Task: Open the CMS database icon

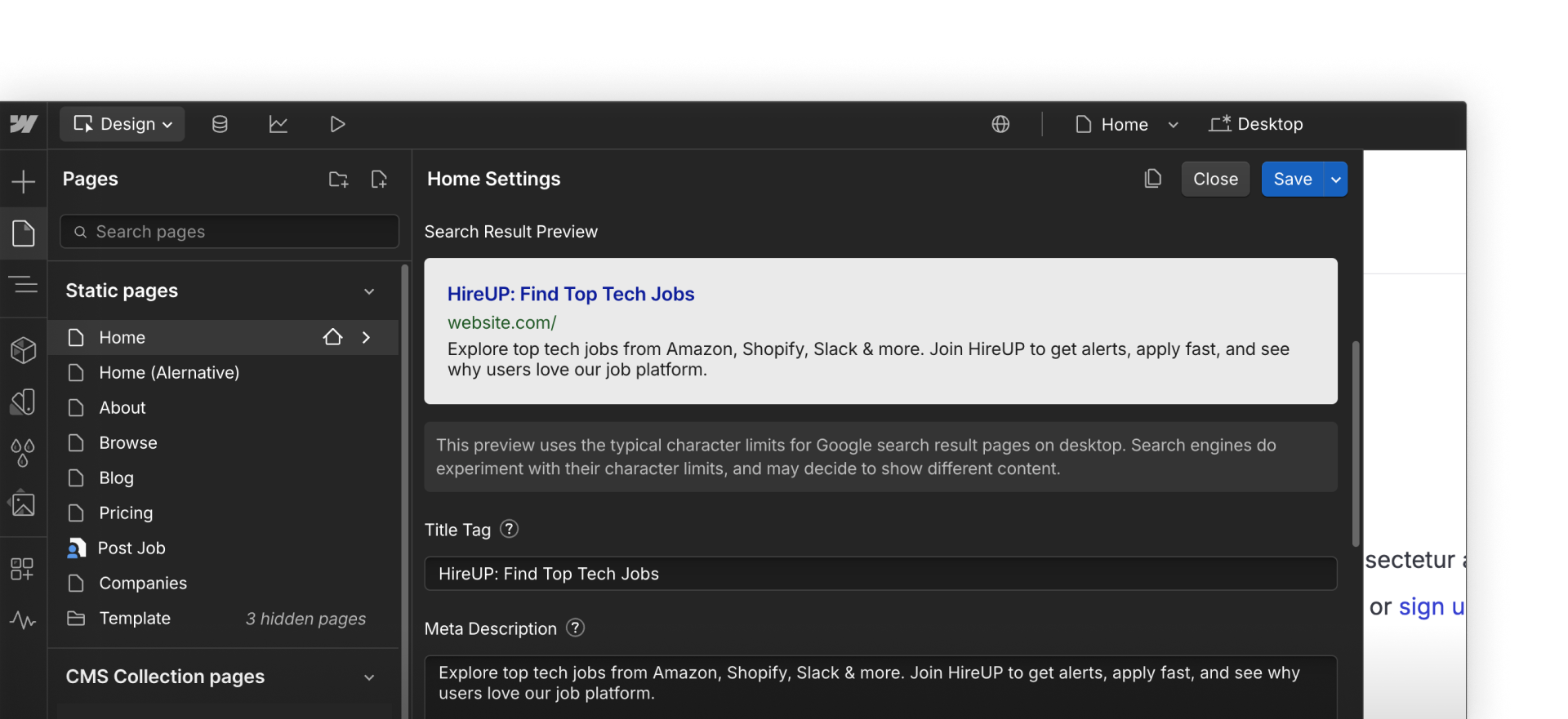Action: 220,124
